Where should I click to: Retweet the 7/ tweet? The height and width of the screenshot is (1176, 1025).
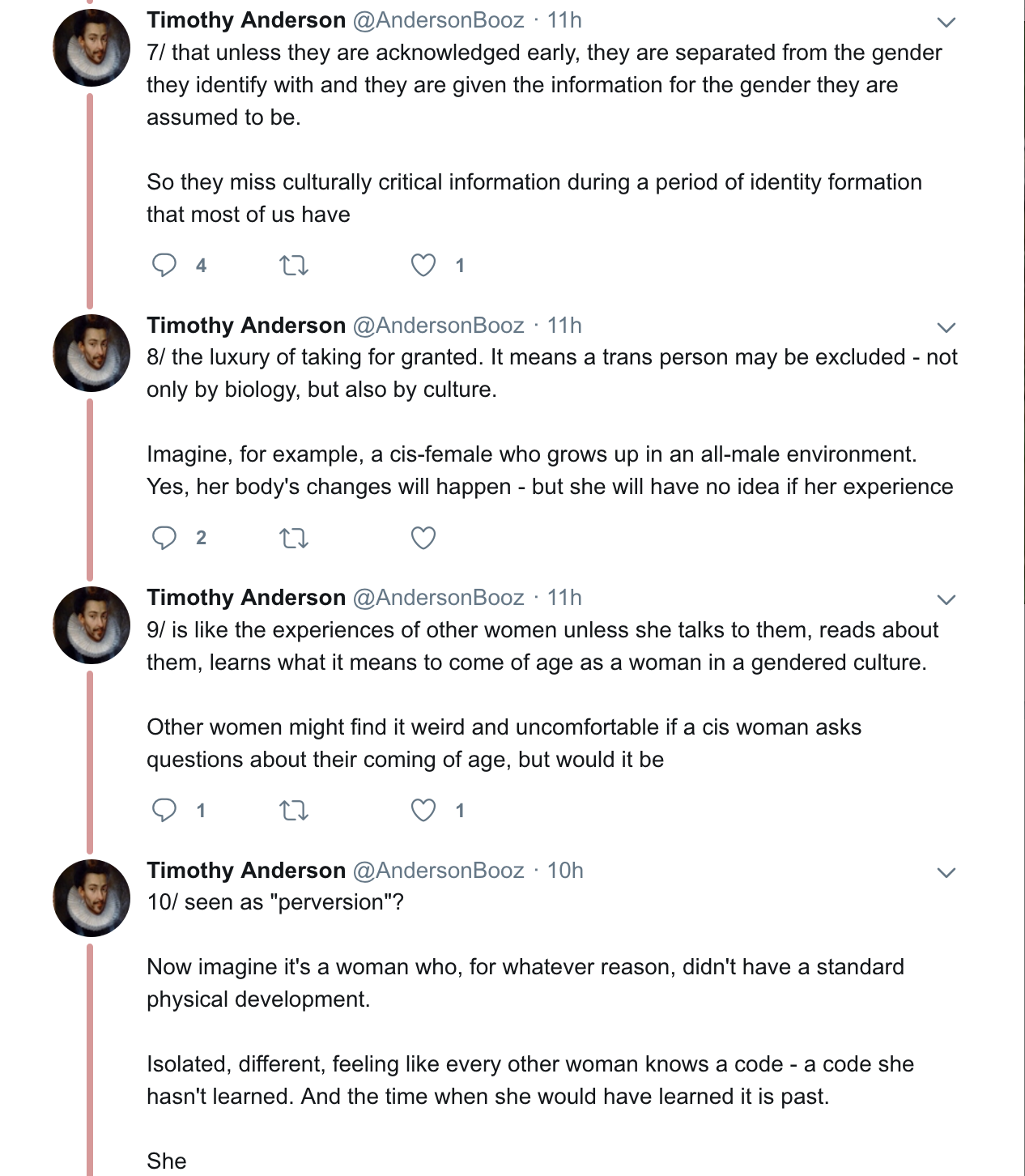(x=293, y=265)
